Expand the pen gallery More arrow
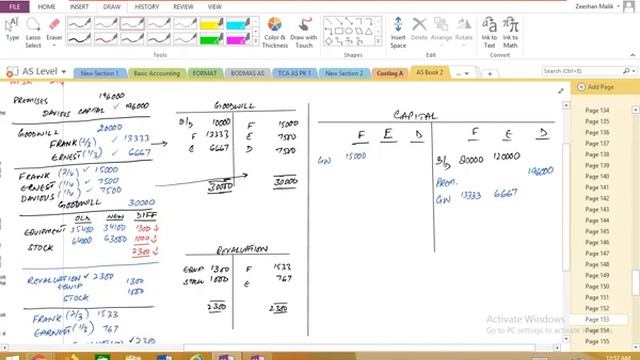The width and height of the screenshot is (640, 360). [256, 41]
